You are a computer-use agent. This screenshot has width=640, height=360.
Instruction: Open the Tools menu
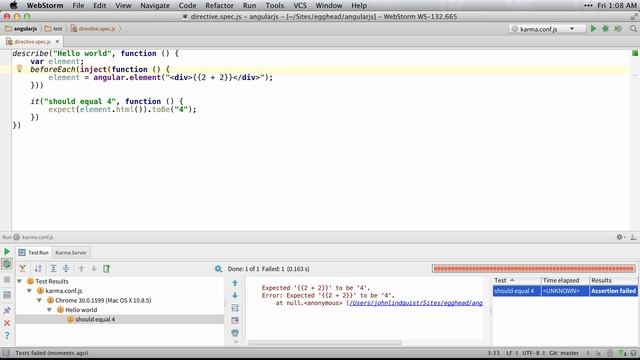tap(275, 5)
